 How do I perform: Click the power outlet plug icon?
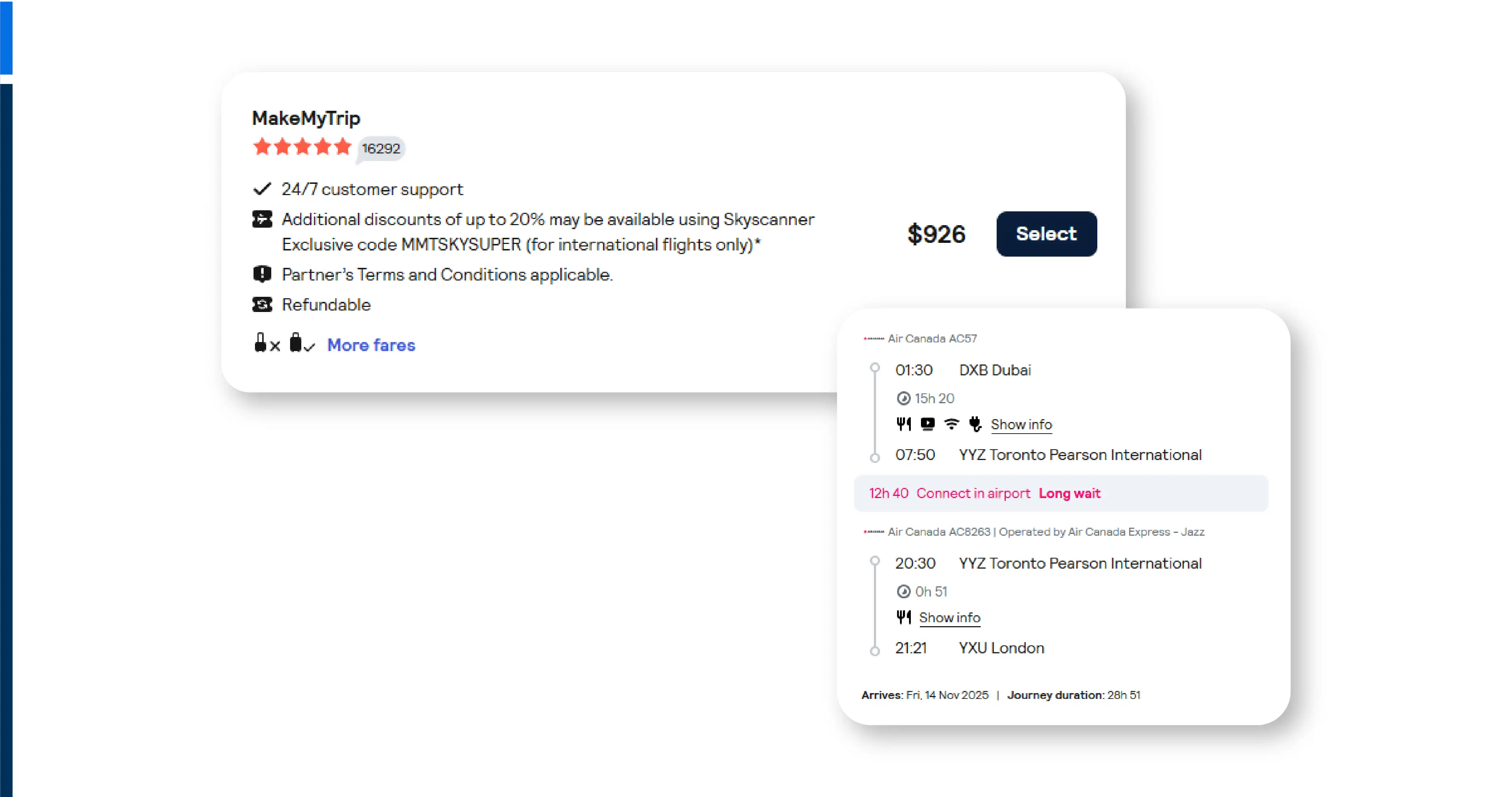(975, 423)
